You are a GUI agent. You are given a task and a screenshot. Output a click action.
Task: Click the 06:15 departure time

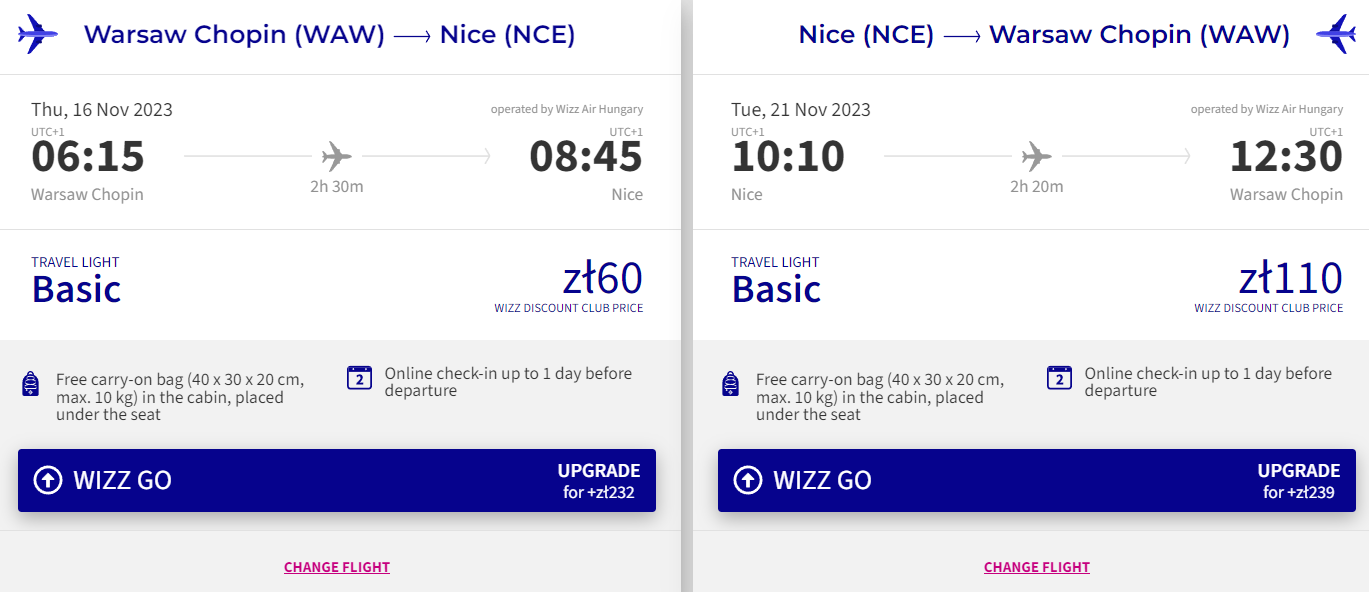point(88,157)
